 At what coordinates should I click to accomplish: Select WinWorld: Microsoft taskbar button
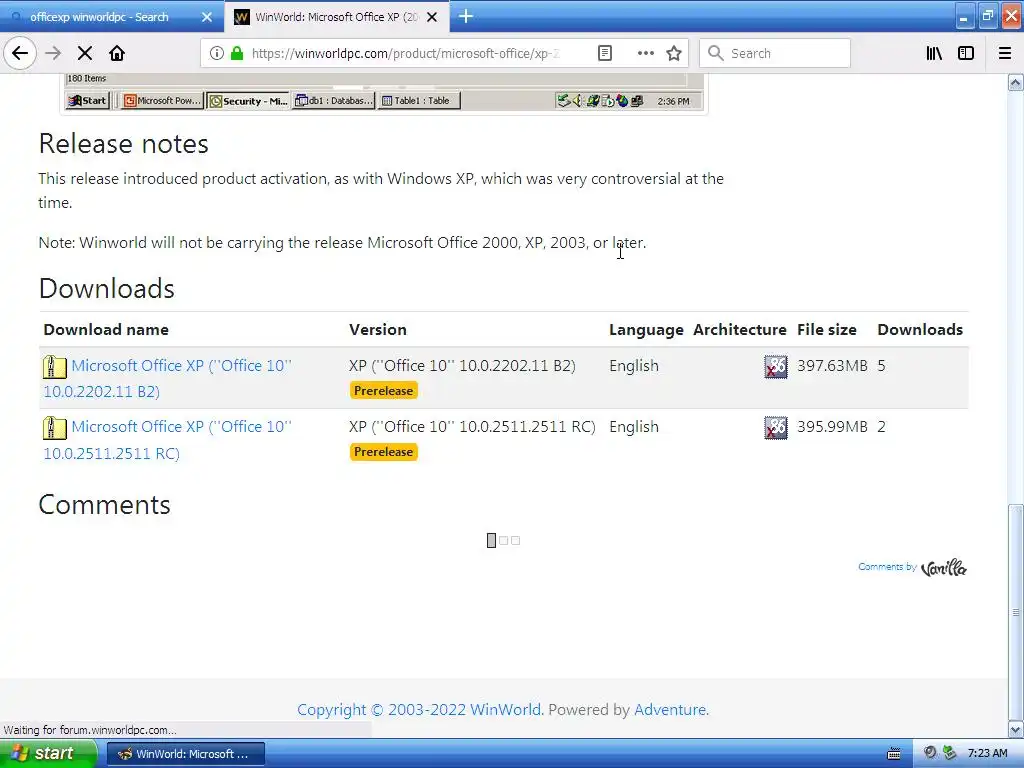pos(185,754)
